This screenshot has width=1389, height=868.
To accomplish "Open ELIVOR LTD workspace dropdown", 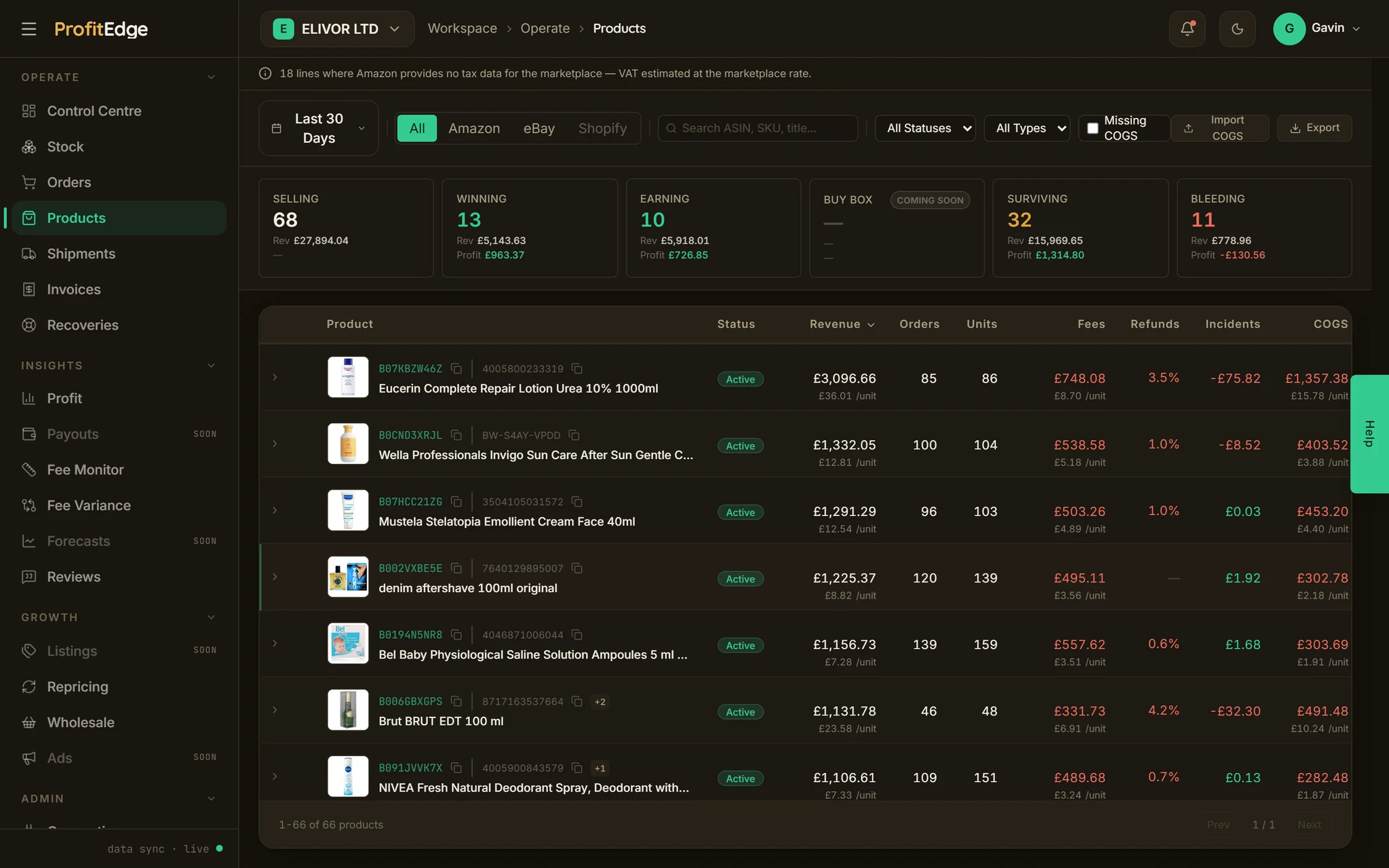I will coord(337,28).
